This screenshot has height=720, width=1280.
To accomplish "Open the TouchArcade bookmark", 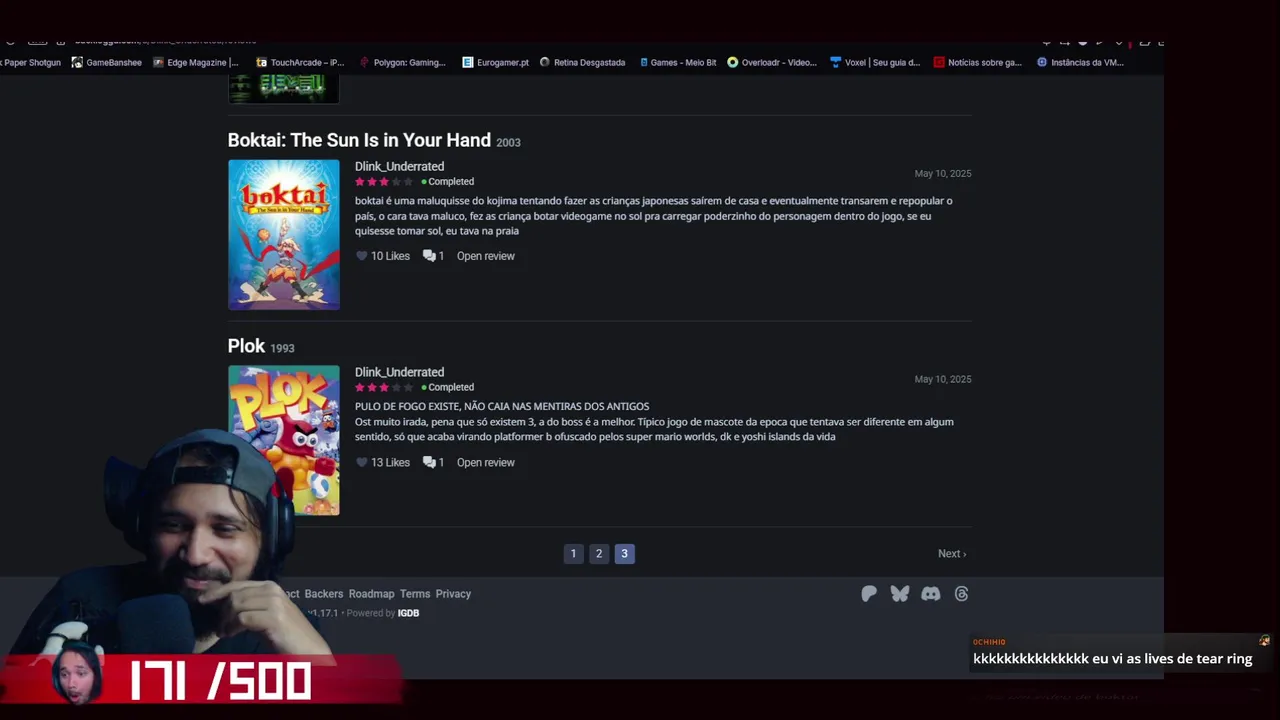I will tap(300, 62).
